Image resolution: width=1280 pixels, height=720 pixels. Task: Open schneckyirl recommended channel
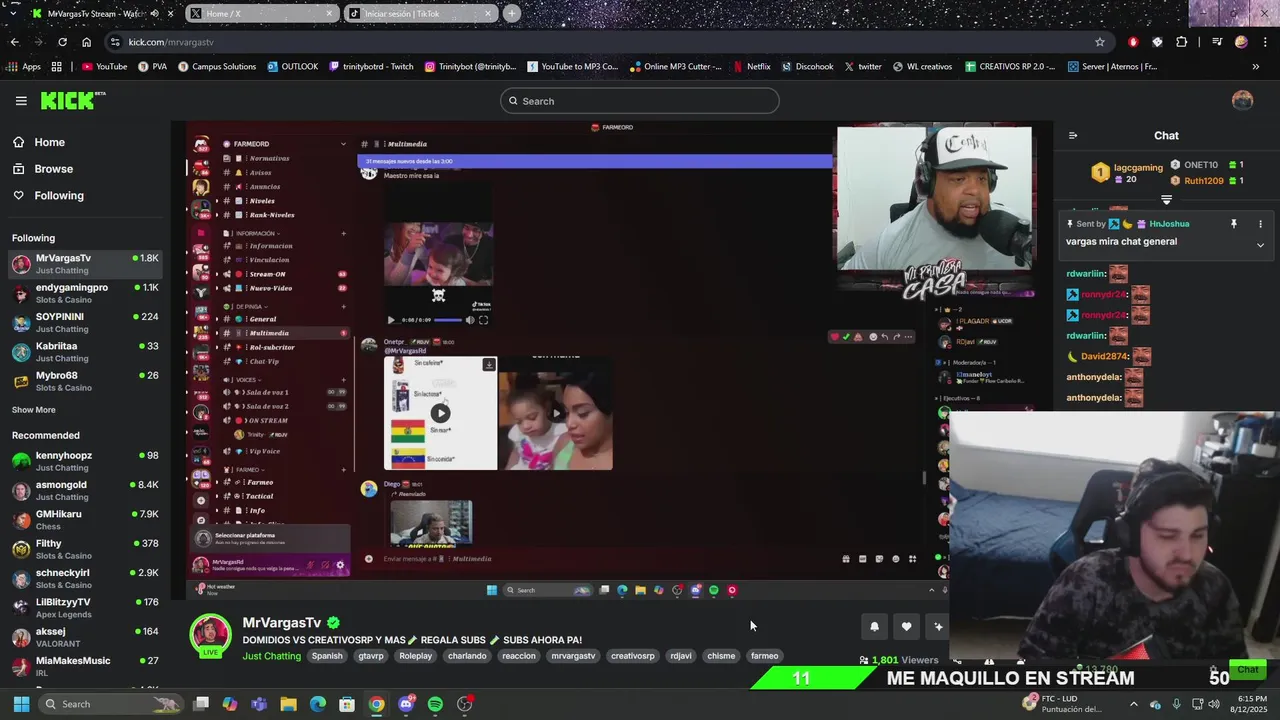click(85, 578)
